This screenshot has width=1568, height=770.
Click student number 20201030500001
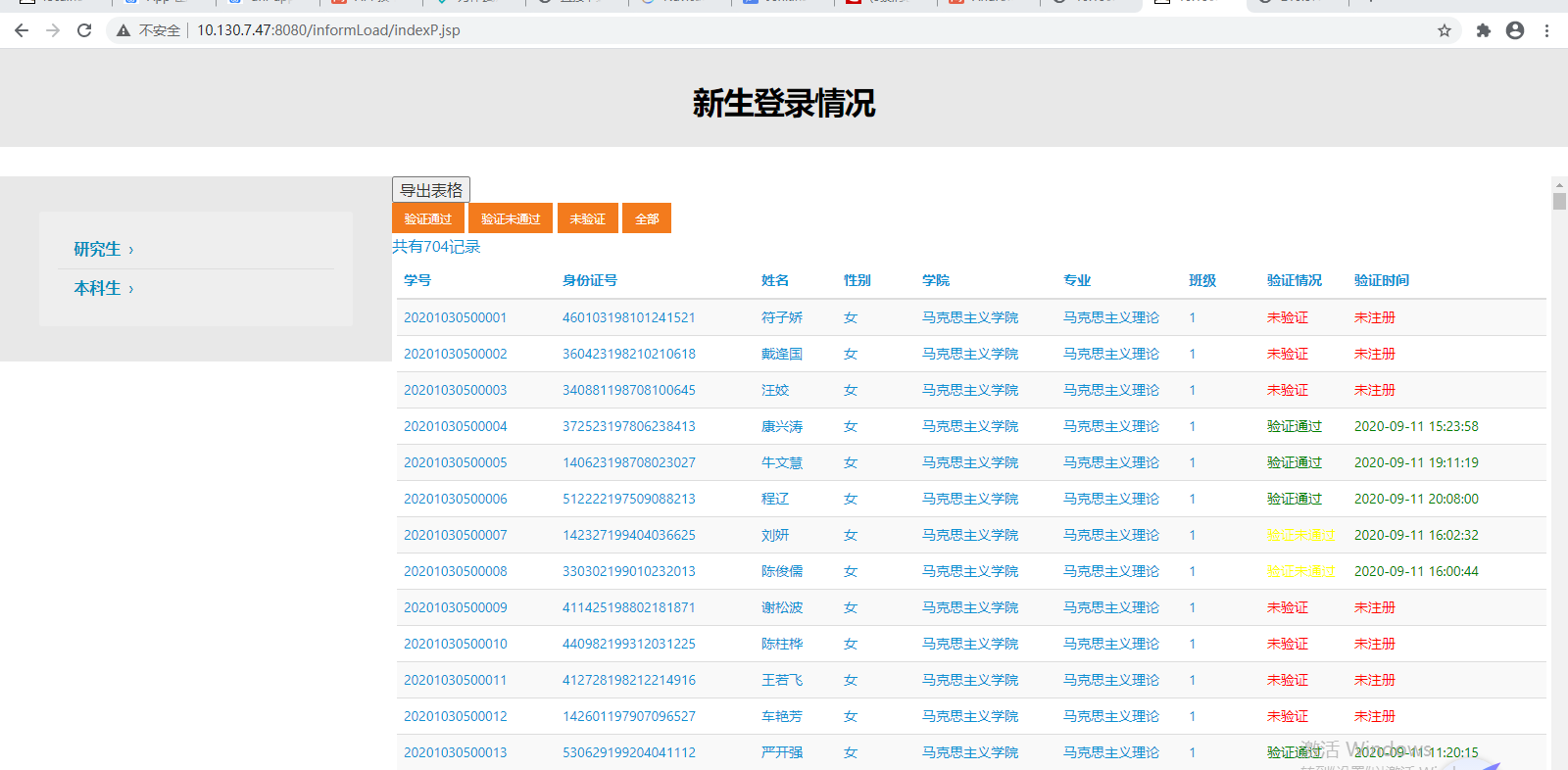click(x=456, y=317)
